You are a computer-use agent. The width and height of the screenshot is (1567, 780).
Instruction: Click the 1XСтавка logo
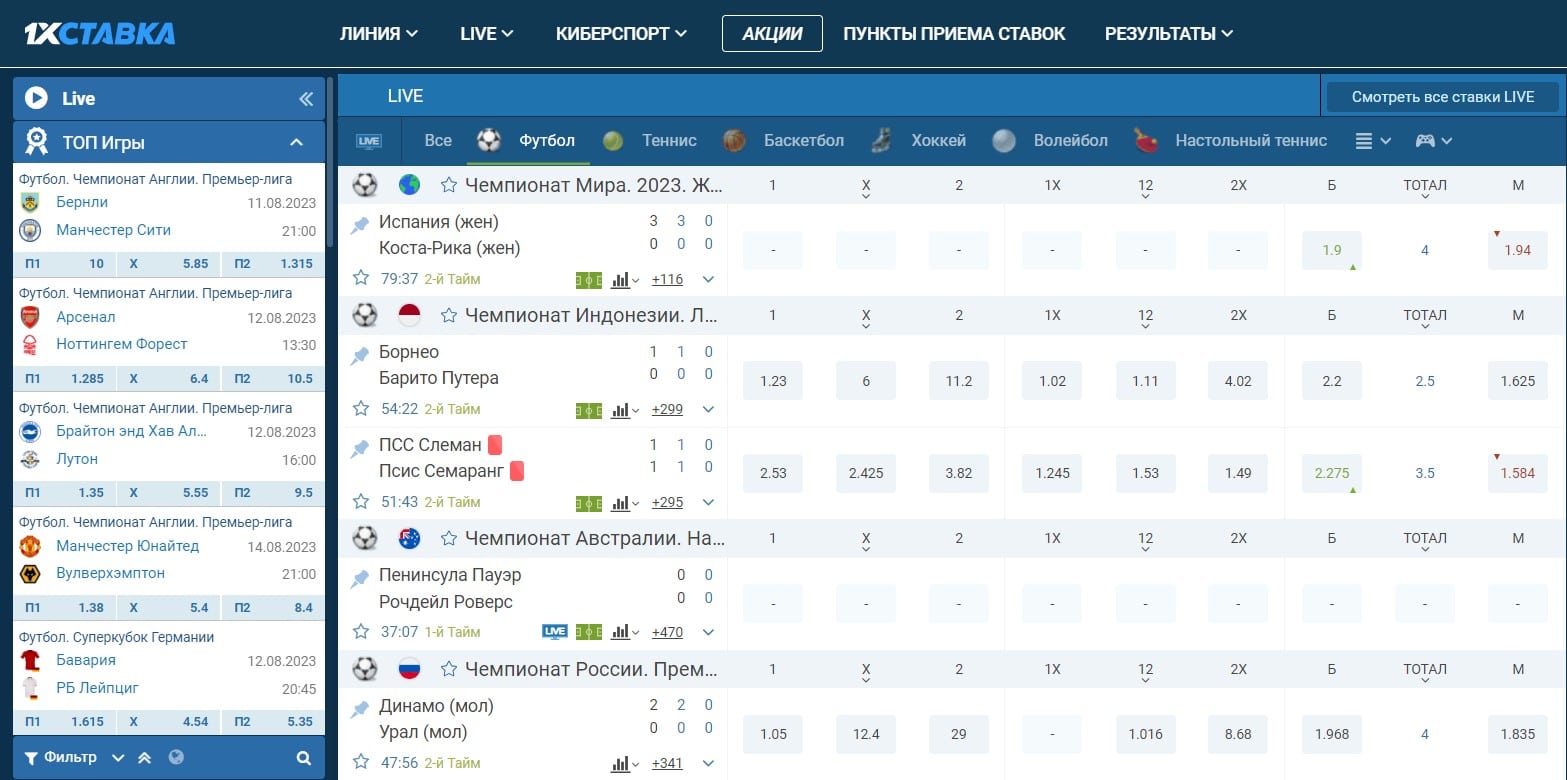(99, 33)
